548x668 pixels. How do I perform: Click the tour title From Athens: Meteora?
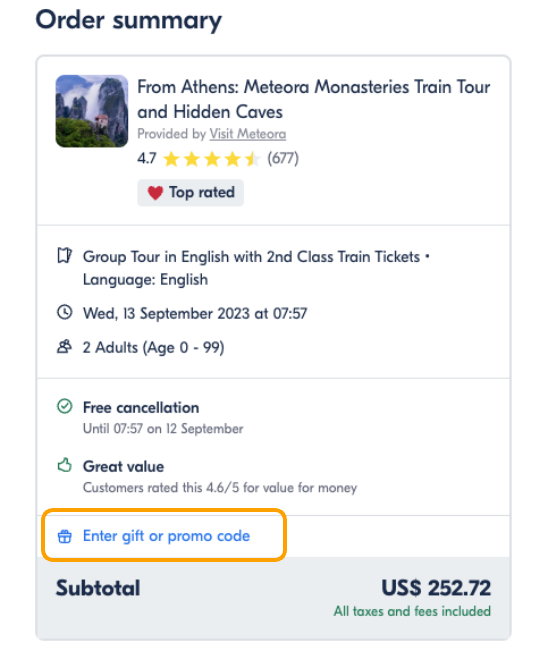(x=314, y=99)
